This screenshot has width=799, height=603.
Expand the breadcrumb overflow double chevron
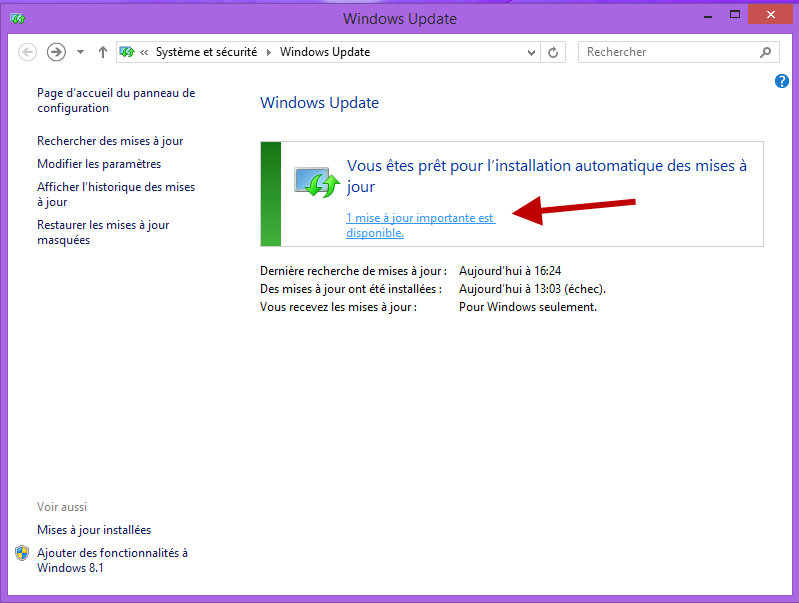pos(144,52)
